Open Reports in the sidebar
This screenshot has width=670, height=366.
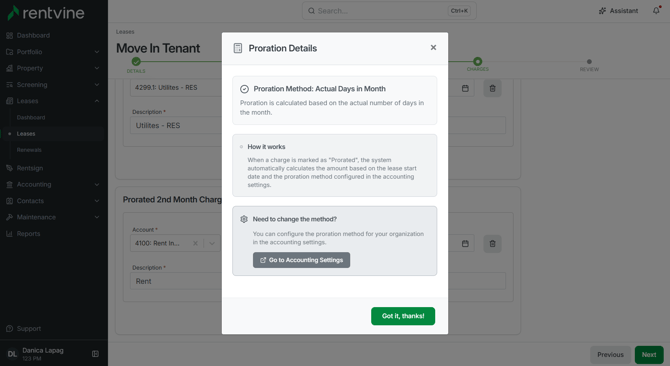pos(28,234)
